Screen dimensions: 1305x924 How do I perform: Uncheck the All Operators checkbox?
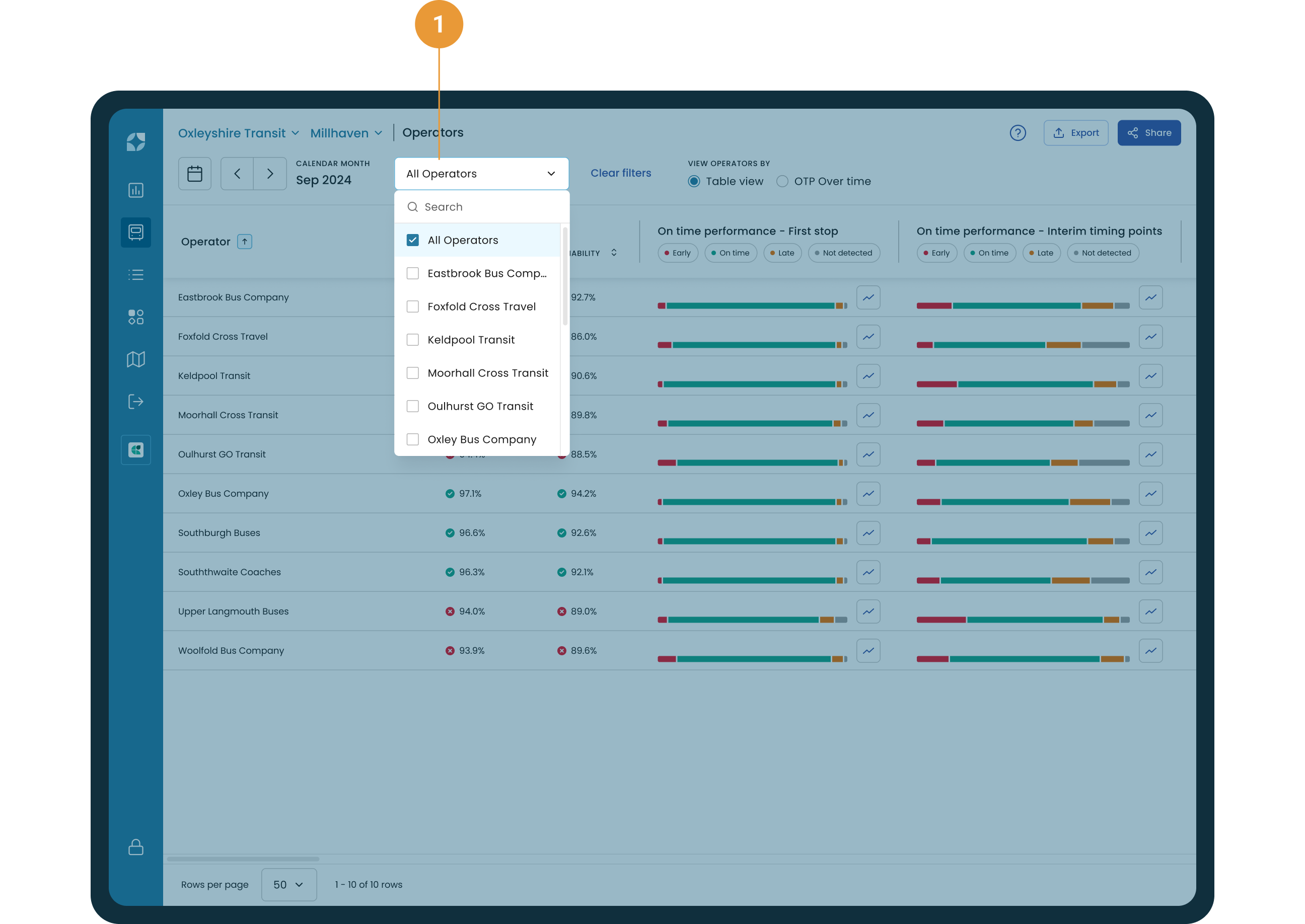[x=413, y=240]
